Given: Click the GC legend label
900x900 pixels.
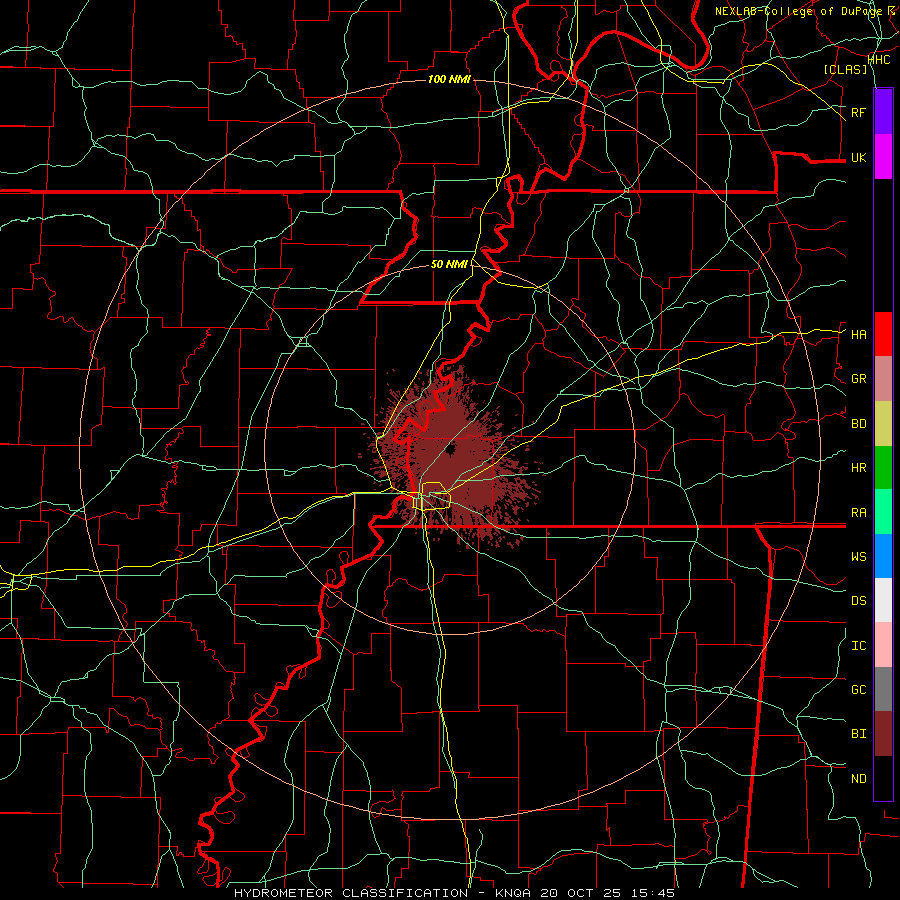Looking at the screenshot, I should point(858,689).
